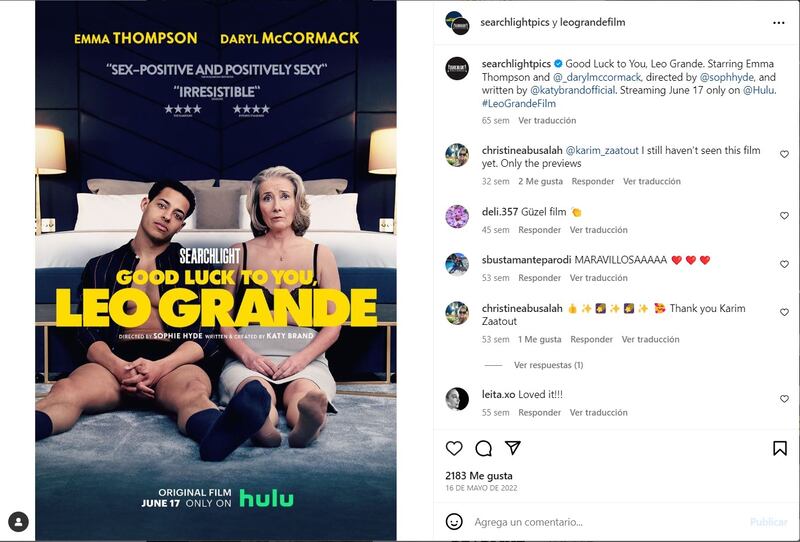The width and height of the screenshot is (800, 542).
Task: Like leita.xo's comment heart
Action: coord(784,399)
